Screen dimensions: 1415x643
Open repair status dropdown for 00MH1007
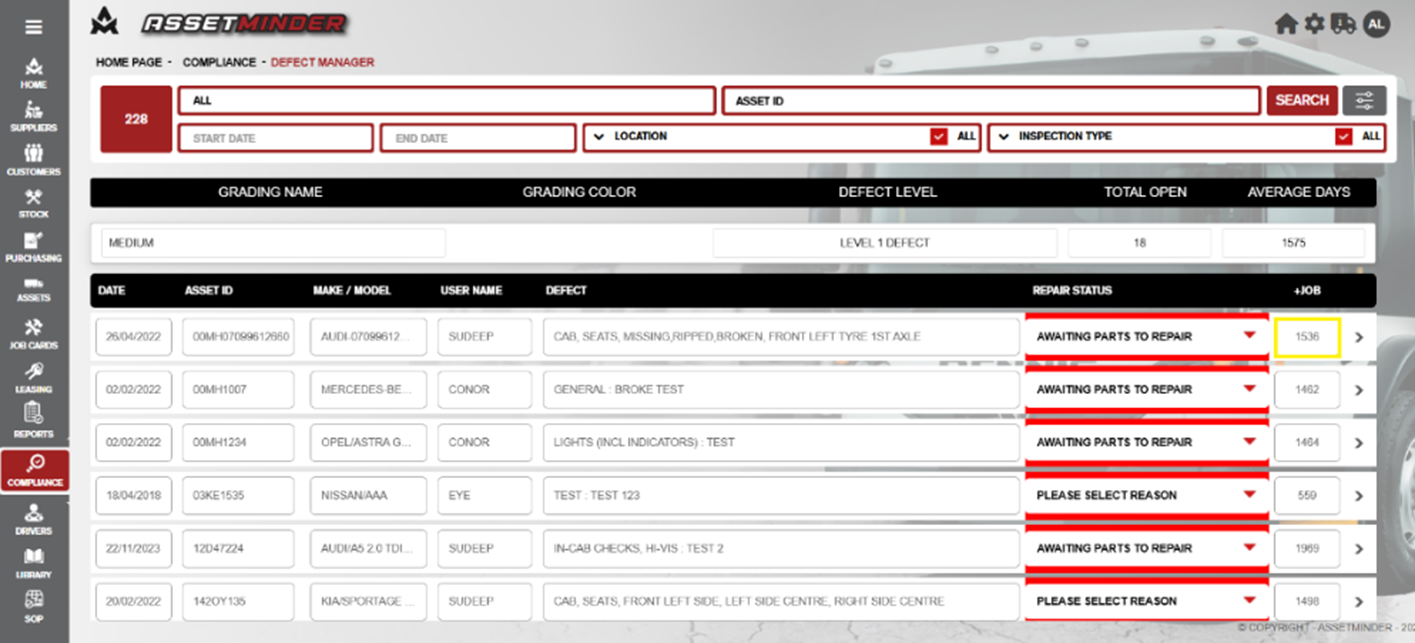pyautogui.click(x=1146, y=390)
